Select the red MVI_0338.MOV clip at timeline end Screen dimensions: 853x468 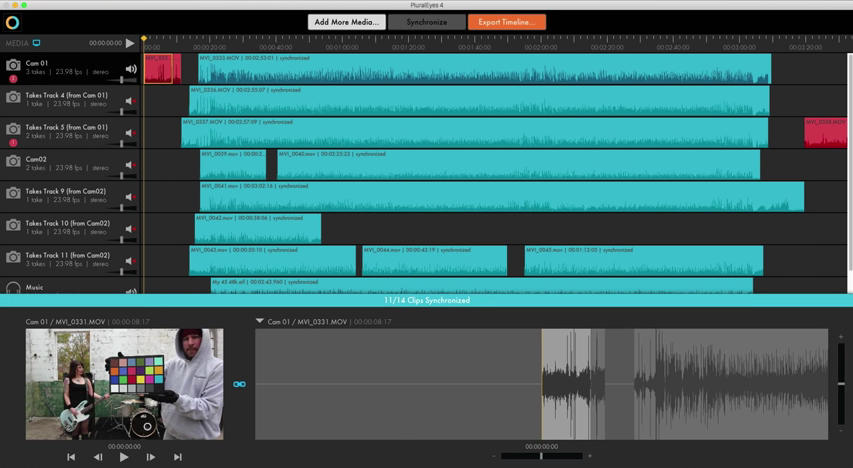coord(825,132)
